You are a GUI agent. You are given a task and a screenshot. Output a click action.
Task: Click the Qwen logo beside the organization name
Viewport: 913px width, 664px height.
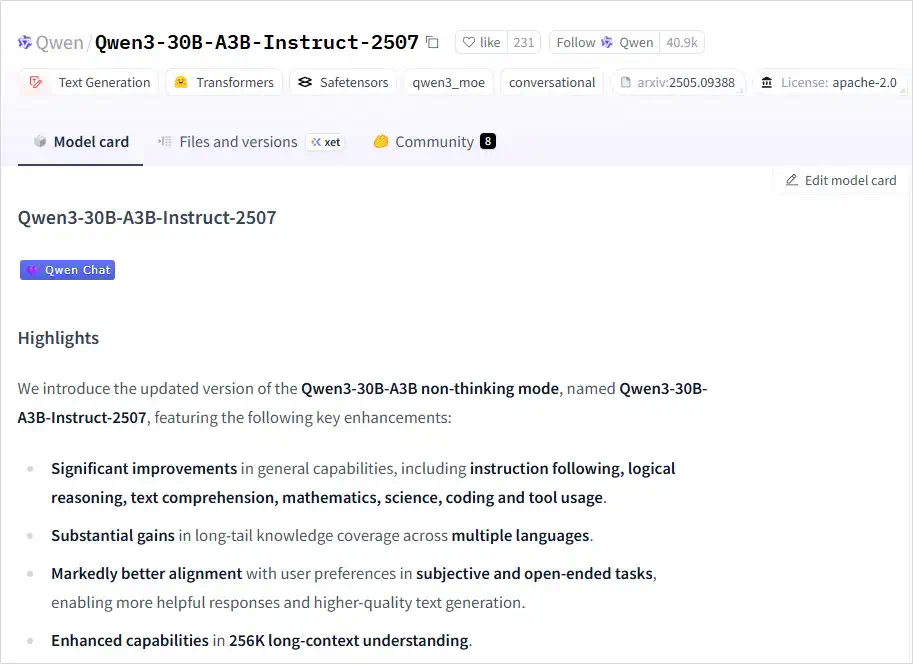pyautogui.click(x=24, y=43)
